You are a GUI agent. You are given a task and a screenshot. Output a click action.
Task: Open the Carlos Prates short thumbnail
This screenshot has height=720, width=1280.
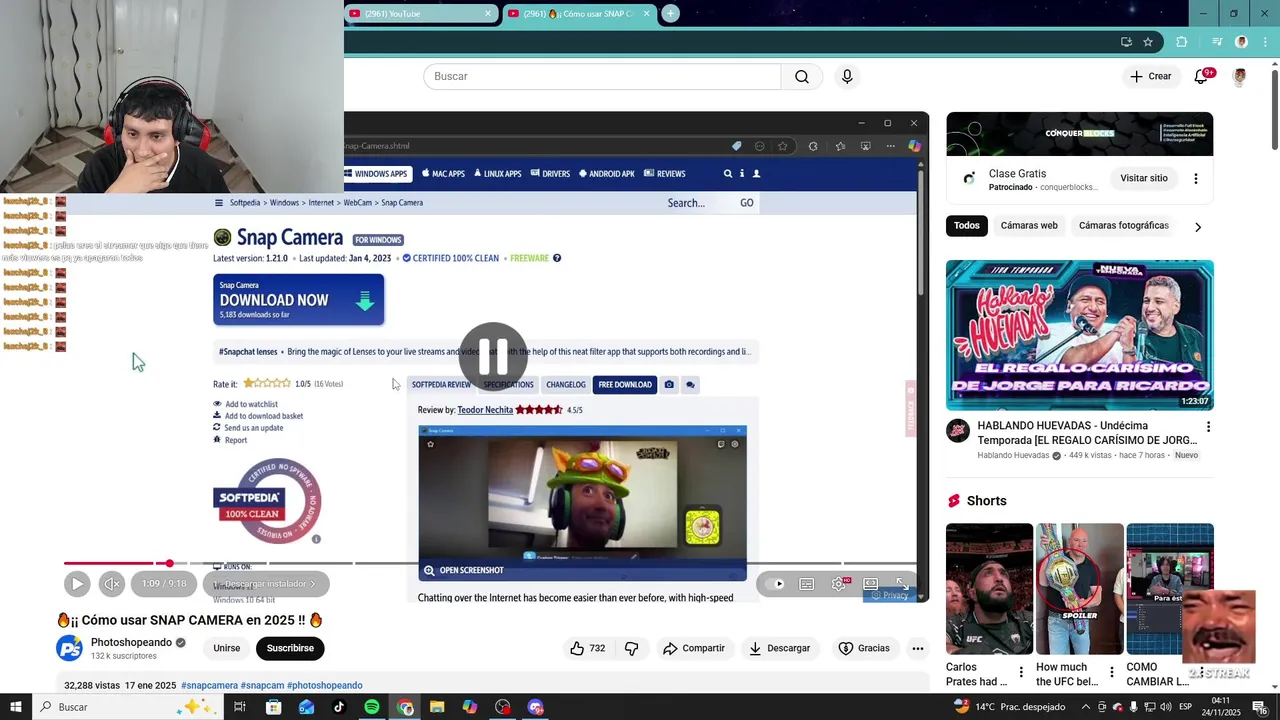point(989,589)
